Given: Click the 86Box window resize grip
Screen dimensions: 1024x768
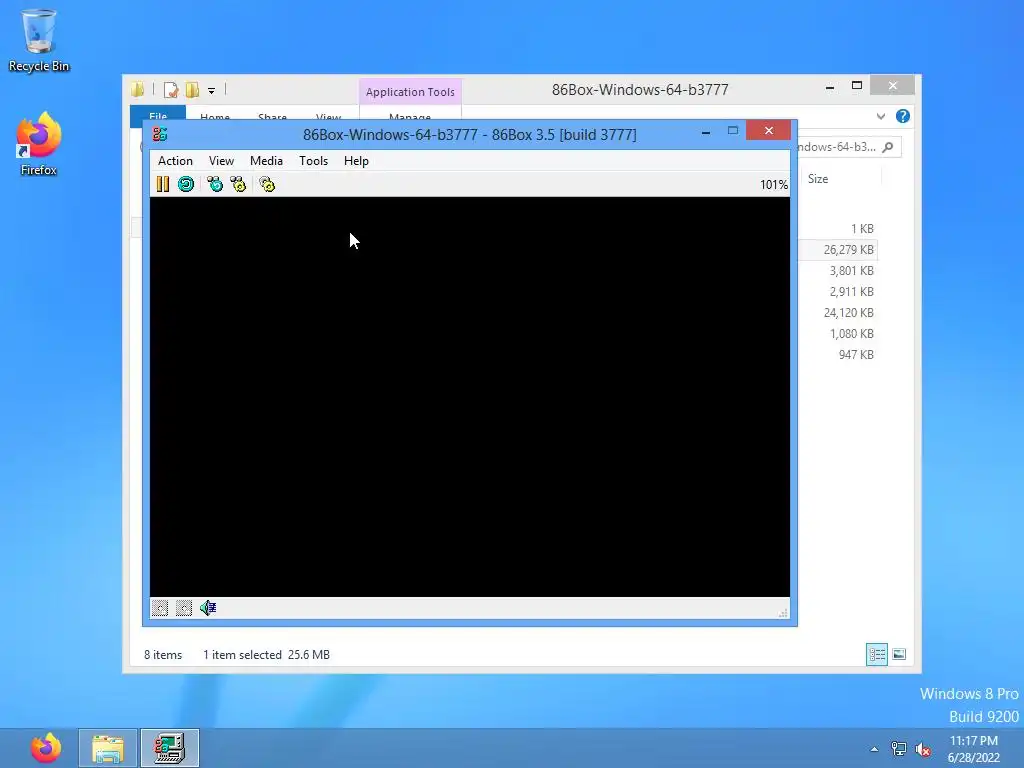Looking at the screenshot, I should [783, 613].
